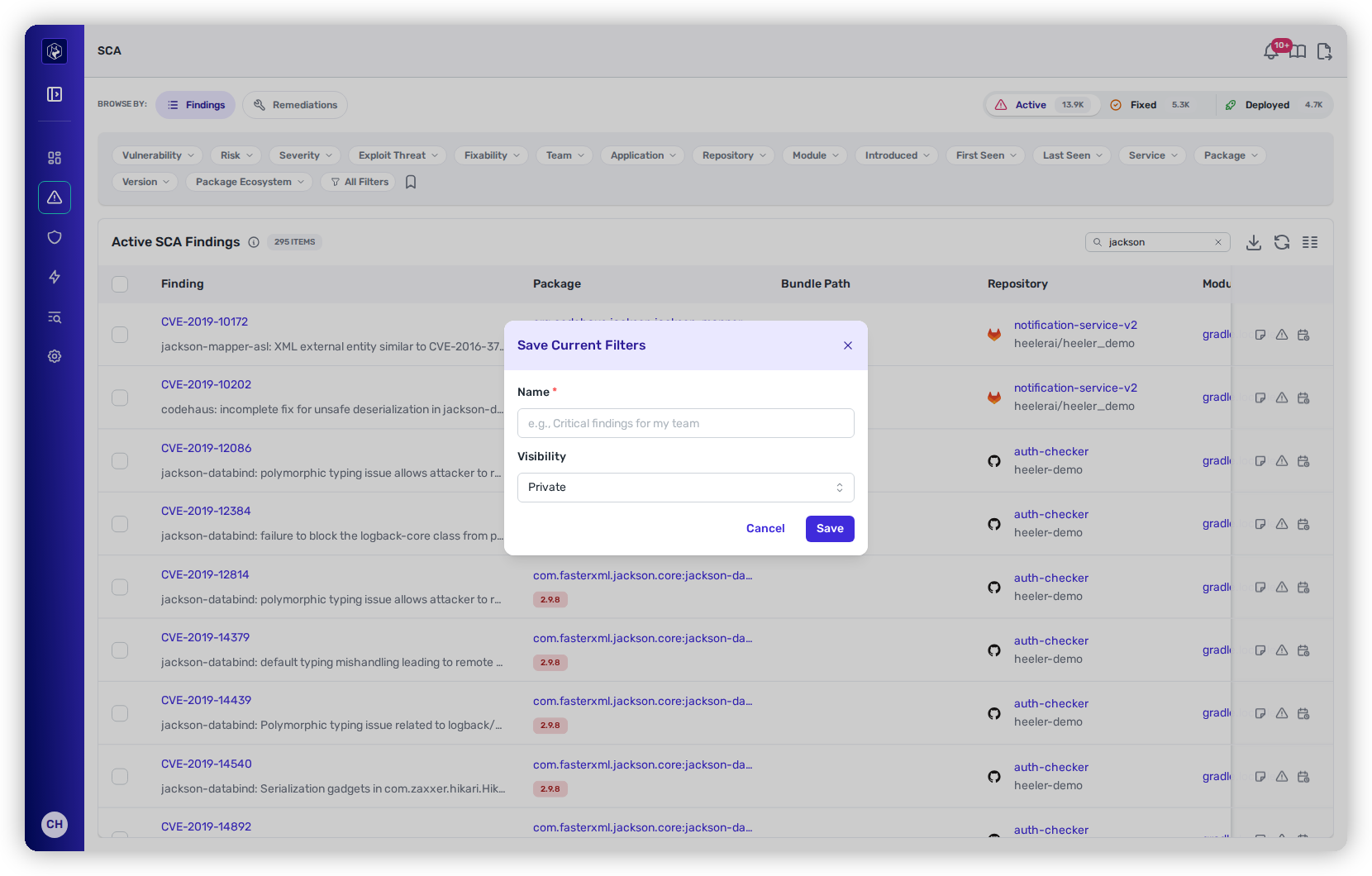The image size is (1372, 876).
Task: Click warning icon on CVE-2019-14439 row
Action: [1282, 713]
